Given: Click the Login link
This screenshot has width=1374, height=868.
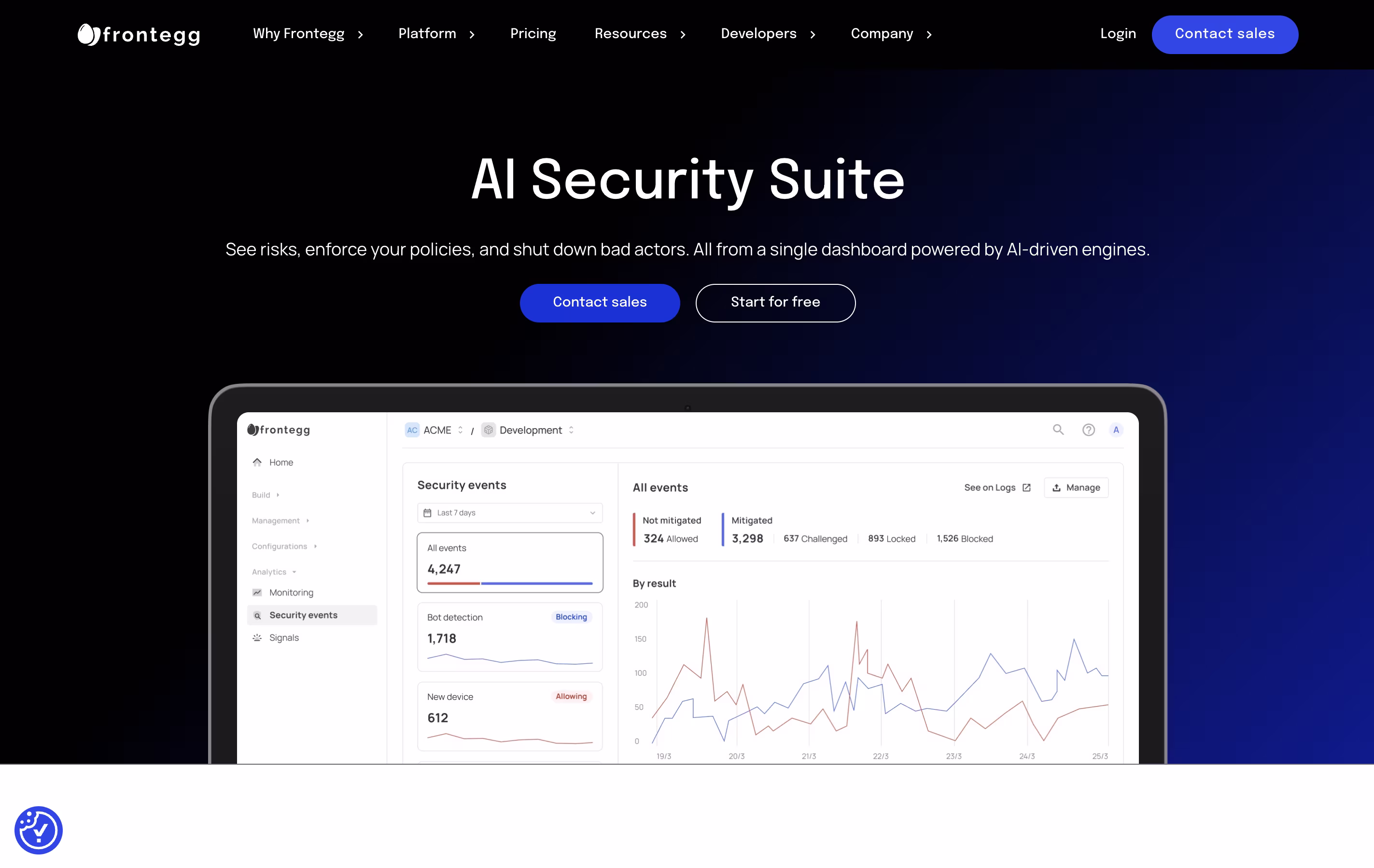Looking at the screenshot, I should click(1118, 34).
